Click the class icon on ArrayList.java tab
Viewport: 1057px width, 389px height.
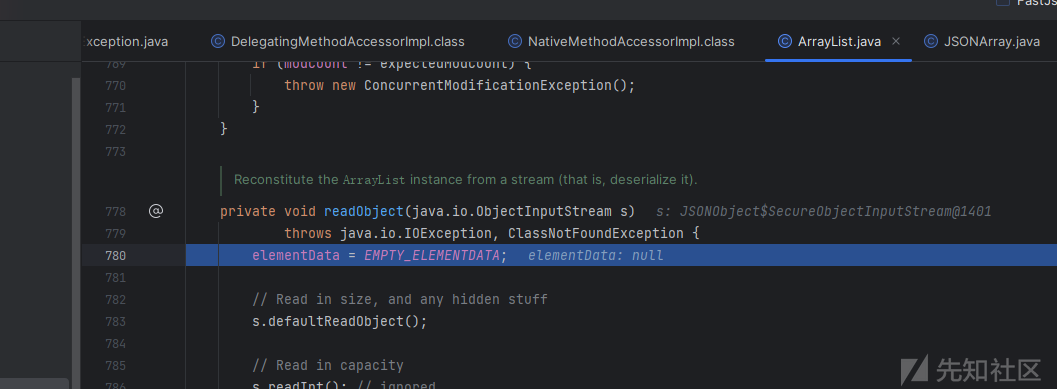[x=784, y=42]
